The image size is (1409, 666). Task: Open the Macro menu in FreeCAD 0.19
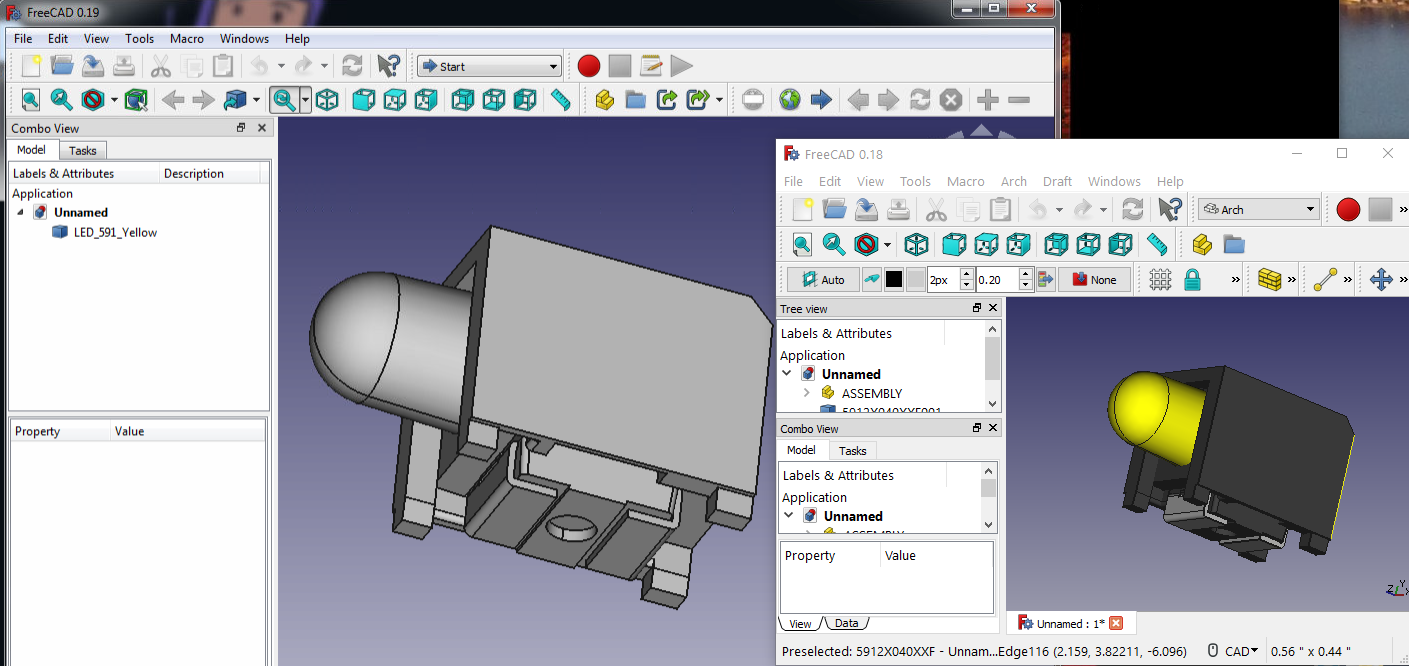tap(187, 39)
